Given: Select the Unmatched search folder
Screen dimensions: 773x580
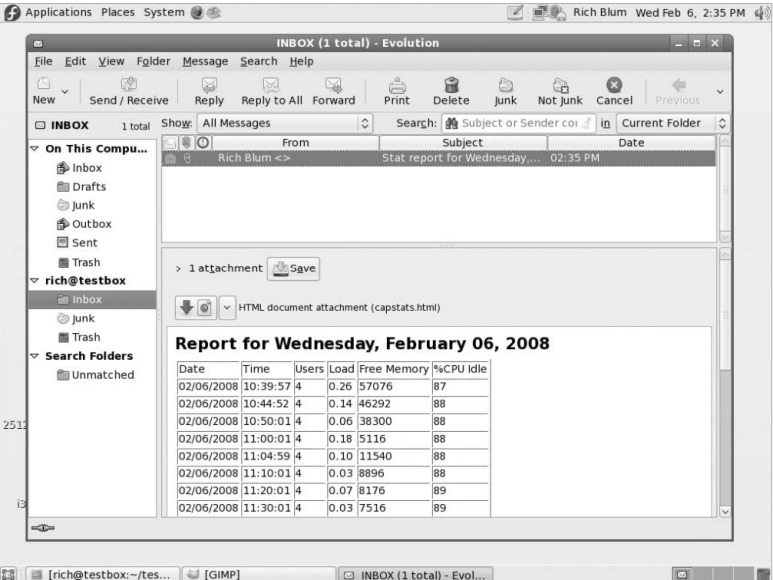Looking at the screenshot, I should click(x=96, y=375).
